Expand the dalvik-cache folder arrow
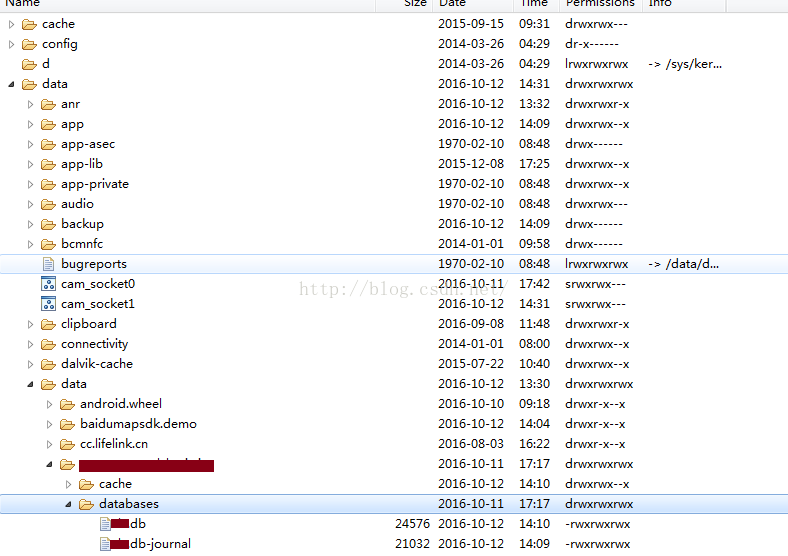This screenshot has height=556, width=788. pyautogui.click(x=30, y=364)
